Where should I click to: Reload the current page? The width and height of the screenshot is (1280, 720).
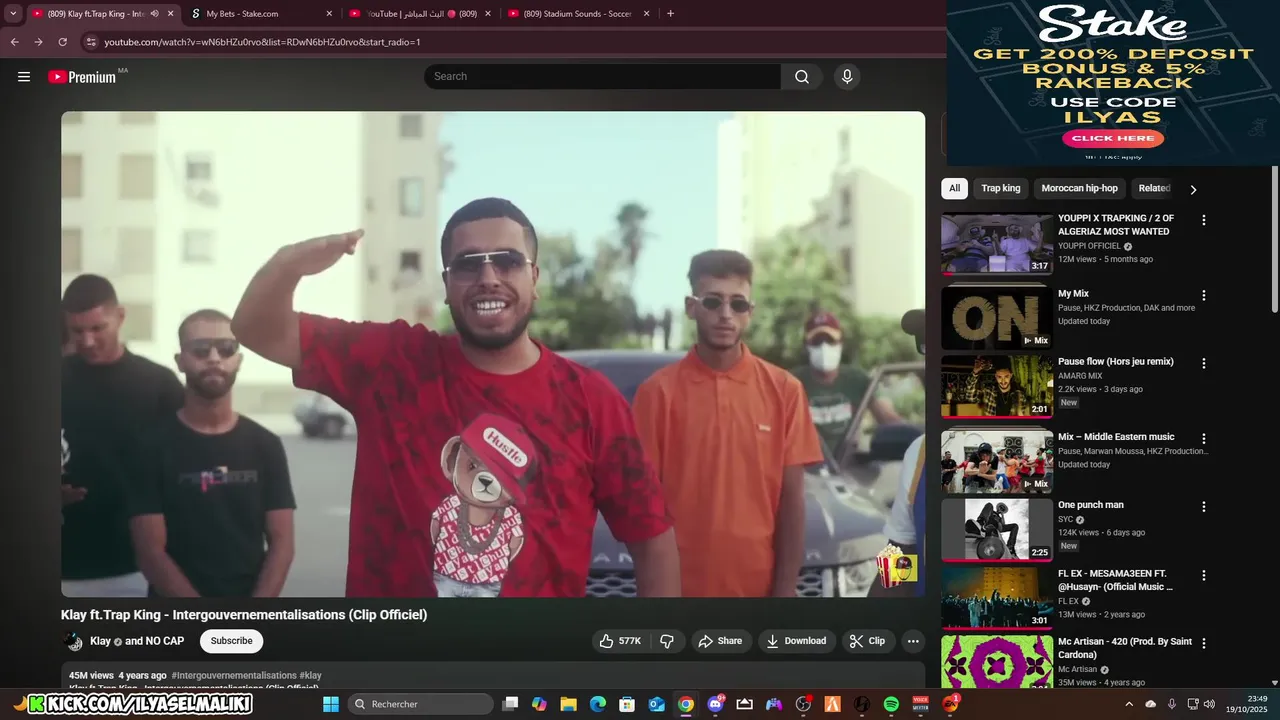click(x=62, y=42)
